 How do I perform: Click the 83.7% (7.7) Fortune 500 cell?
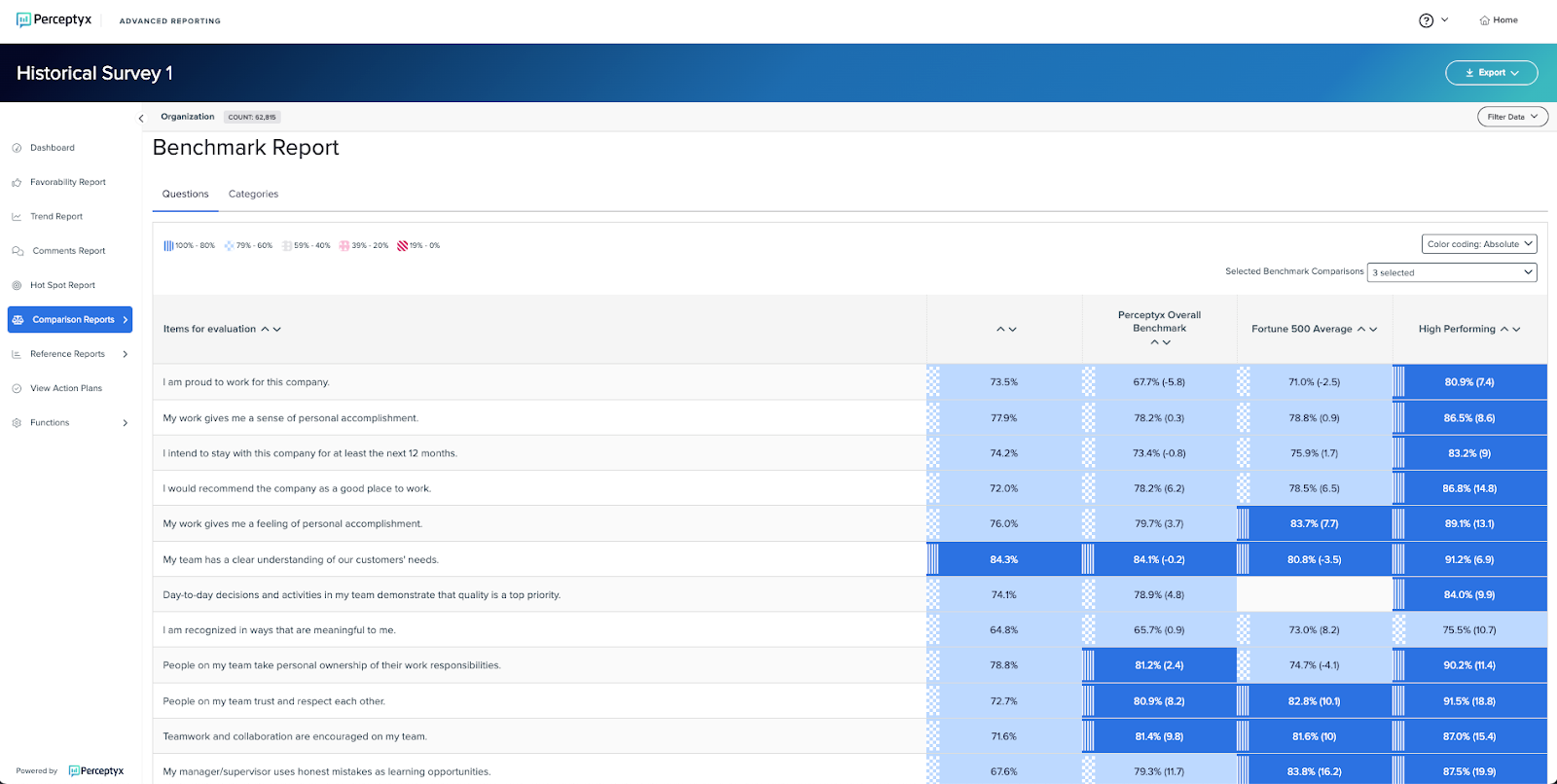pyautogui.click(x=1315, y=523)
